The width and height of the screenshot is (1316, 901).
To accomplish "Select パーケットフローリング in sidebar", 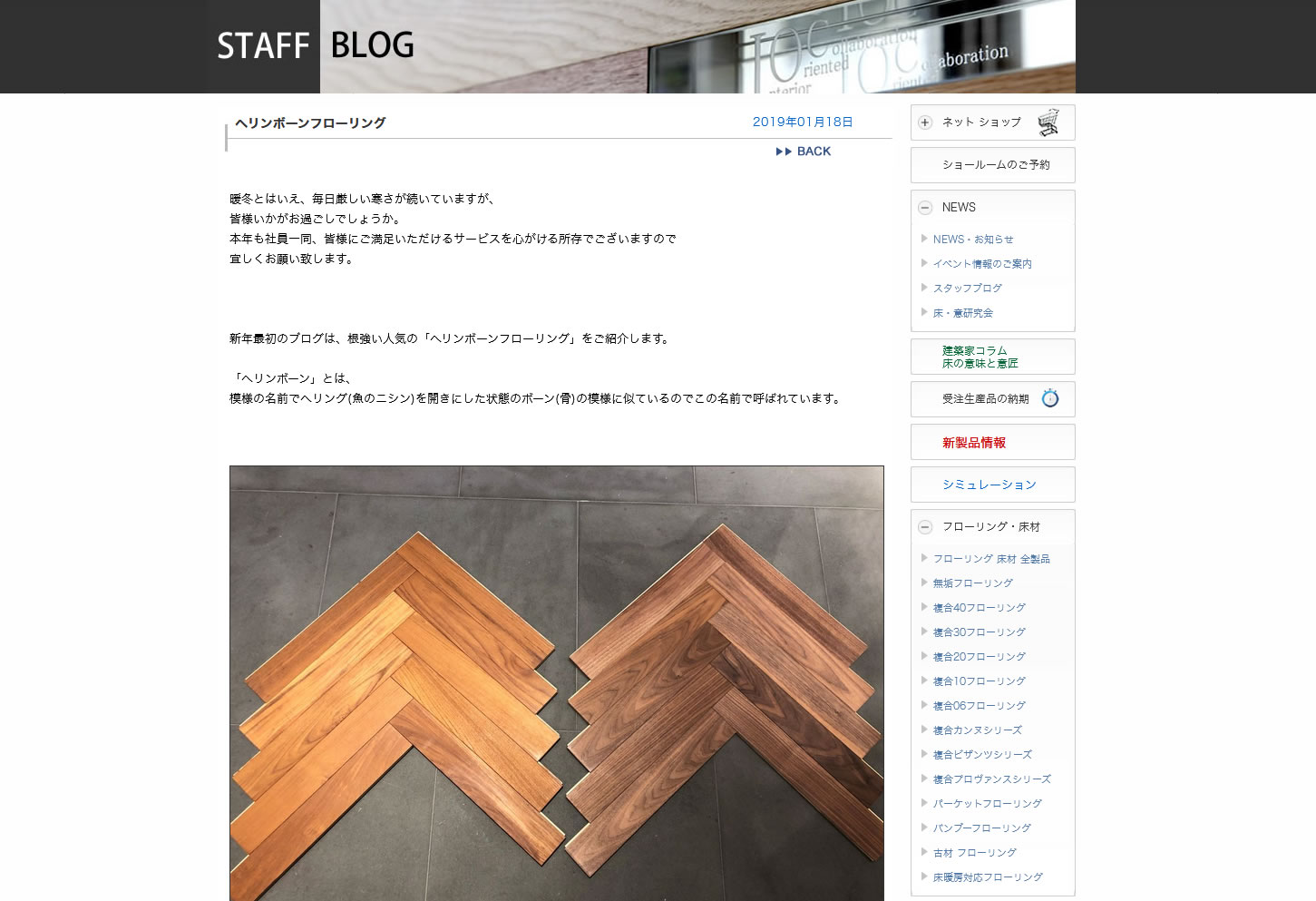I will pos(988,804).
